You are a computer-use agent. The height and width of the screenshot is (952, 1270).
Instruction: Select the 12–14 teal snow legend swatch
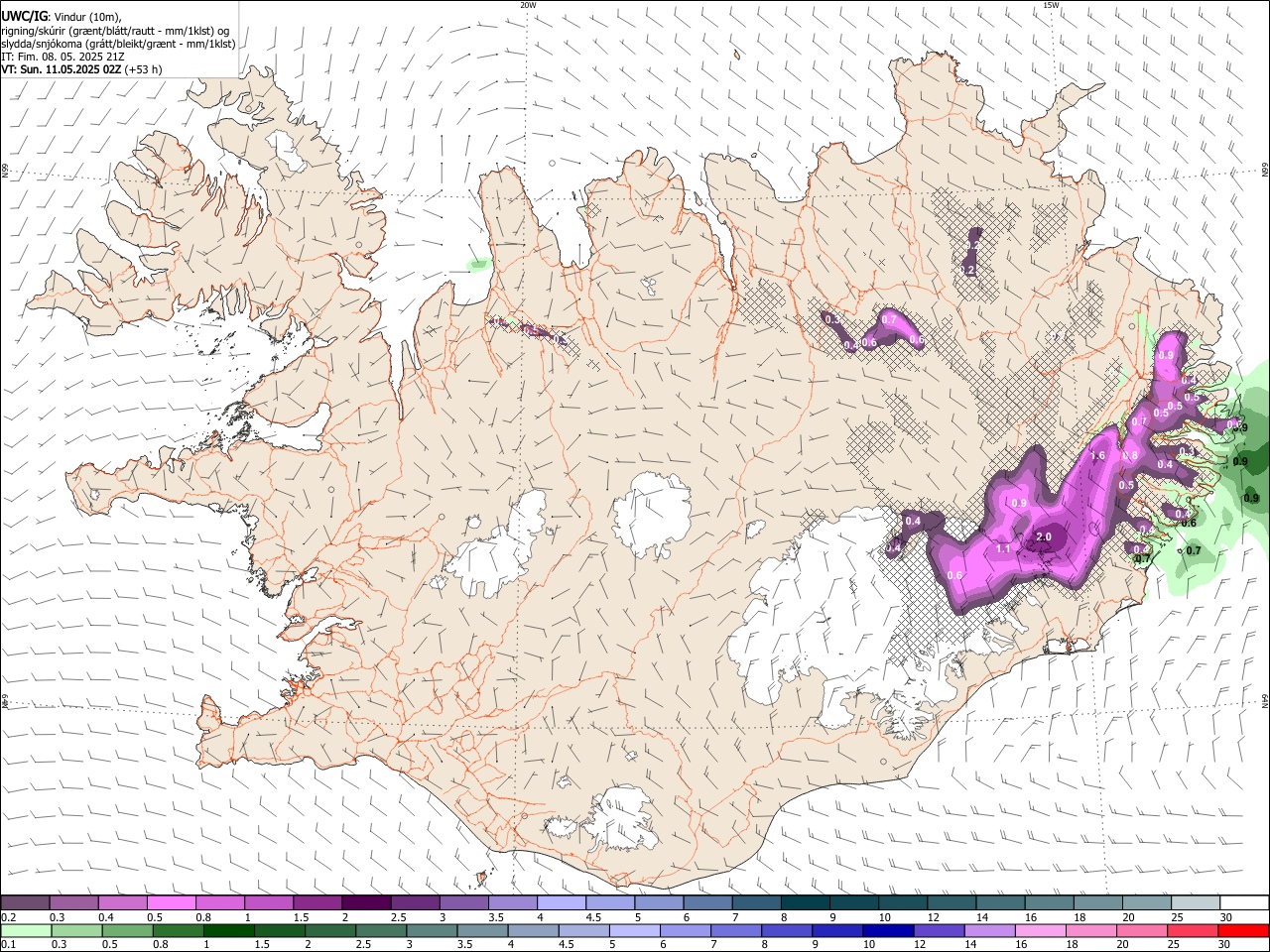[x=952, y=902]
